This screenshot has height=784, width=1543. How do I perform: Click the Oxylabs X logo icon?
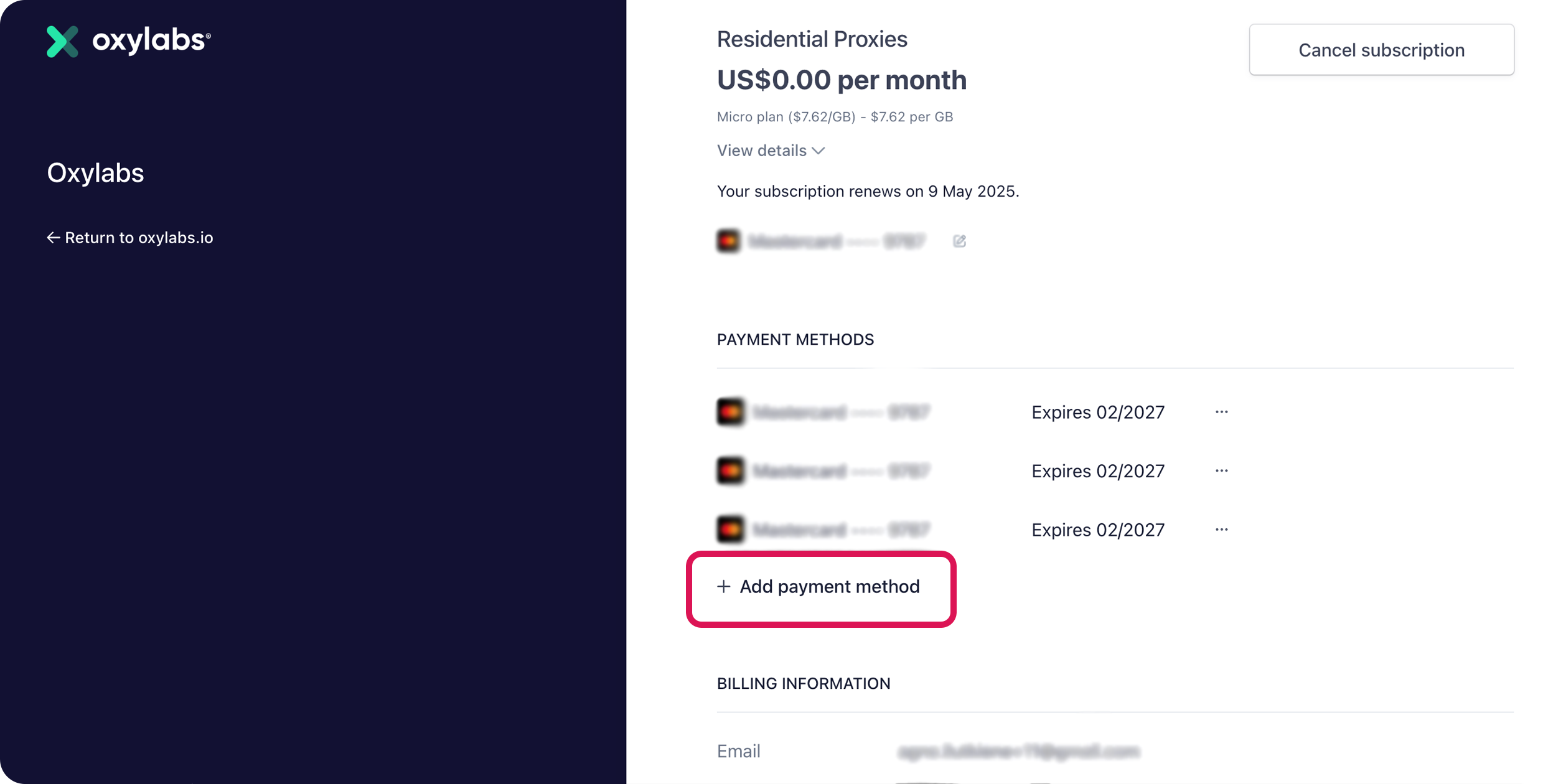click(62, 42)
